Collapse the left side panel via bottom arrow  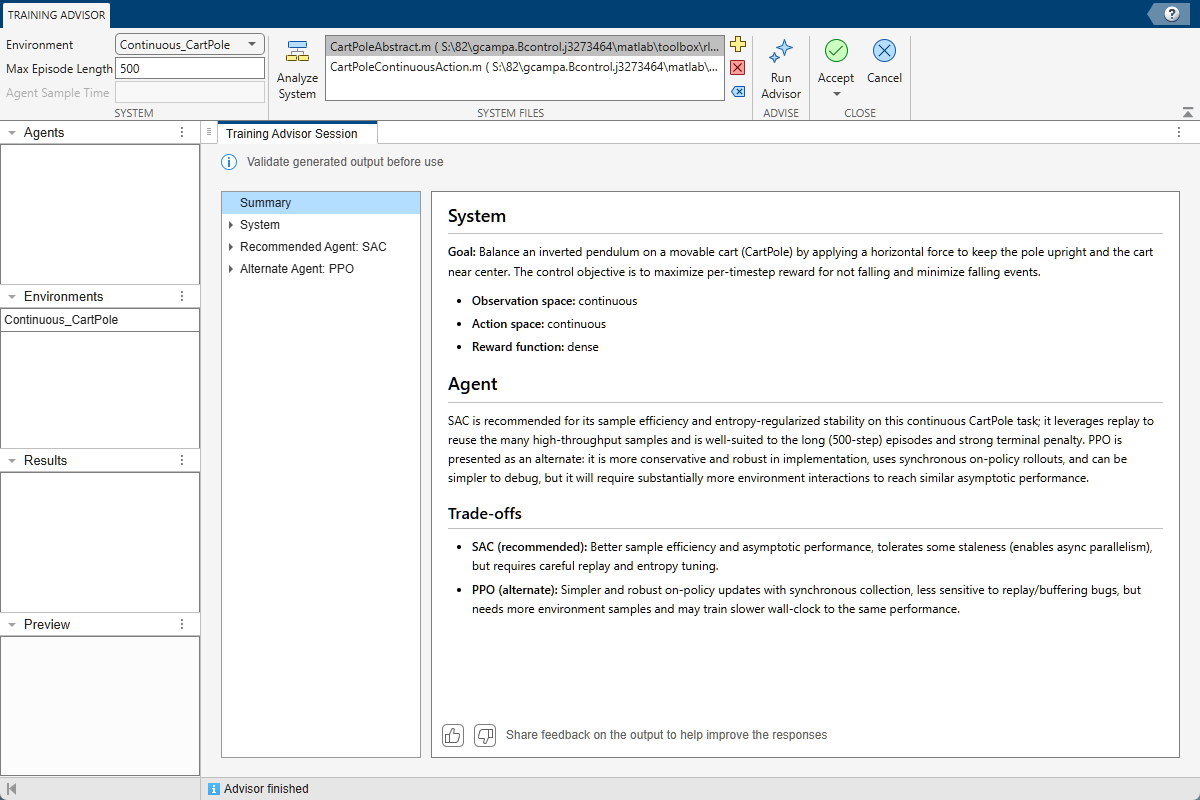coord(11,789)
